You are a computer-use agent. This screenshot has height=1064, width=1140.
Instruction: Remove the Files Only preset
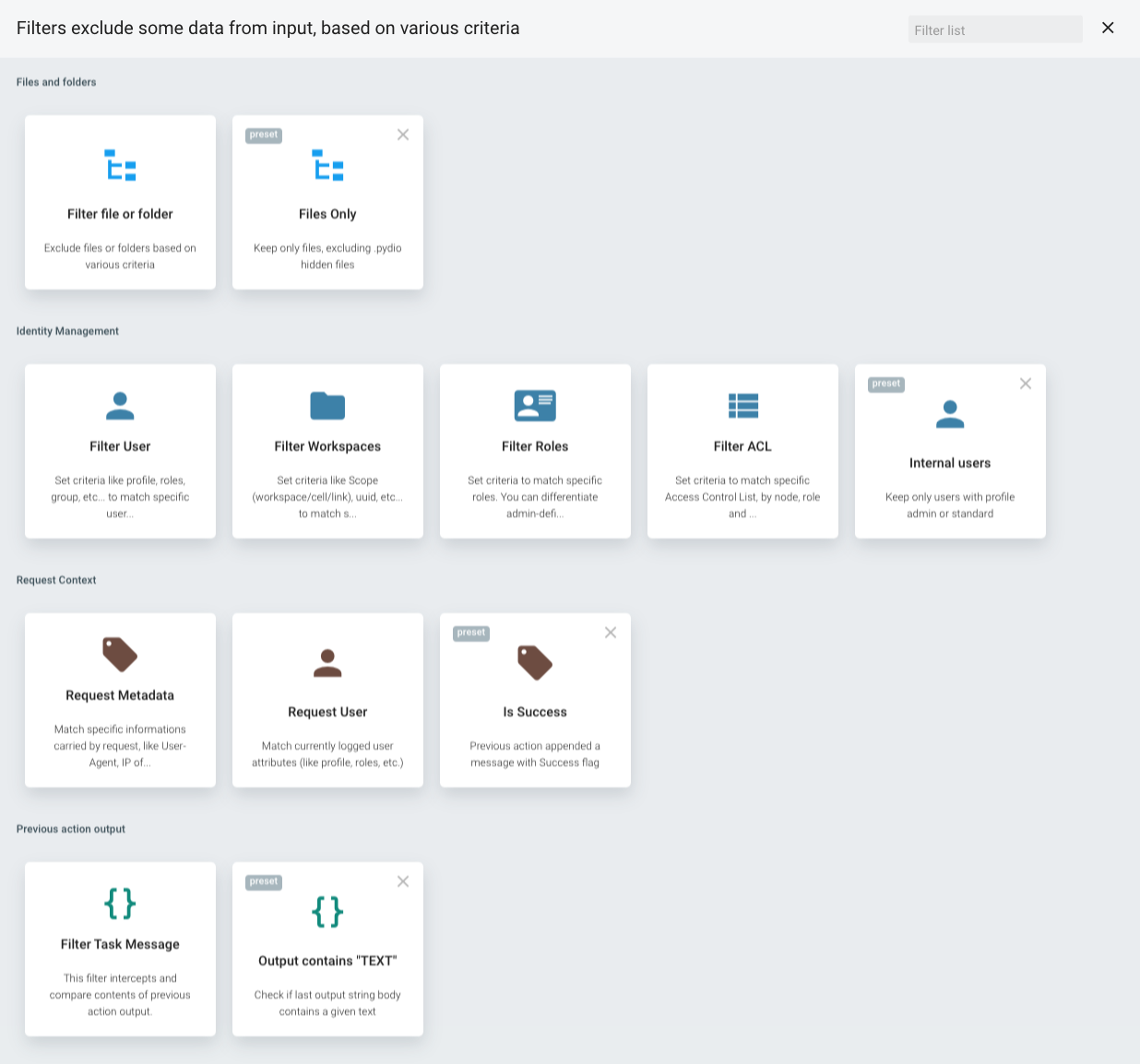pos(403,135)
